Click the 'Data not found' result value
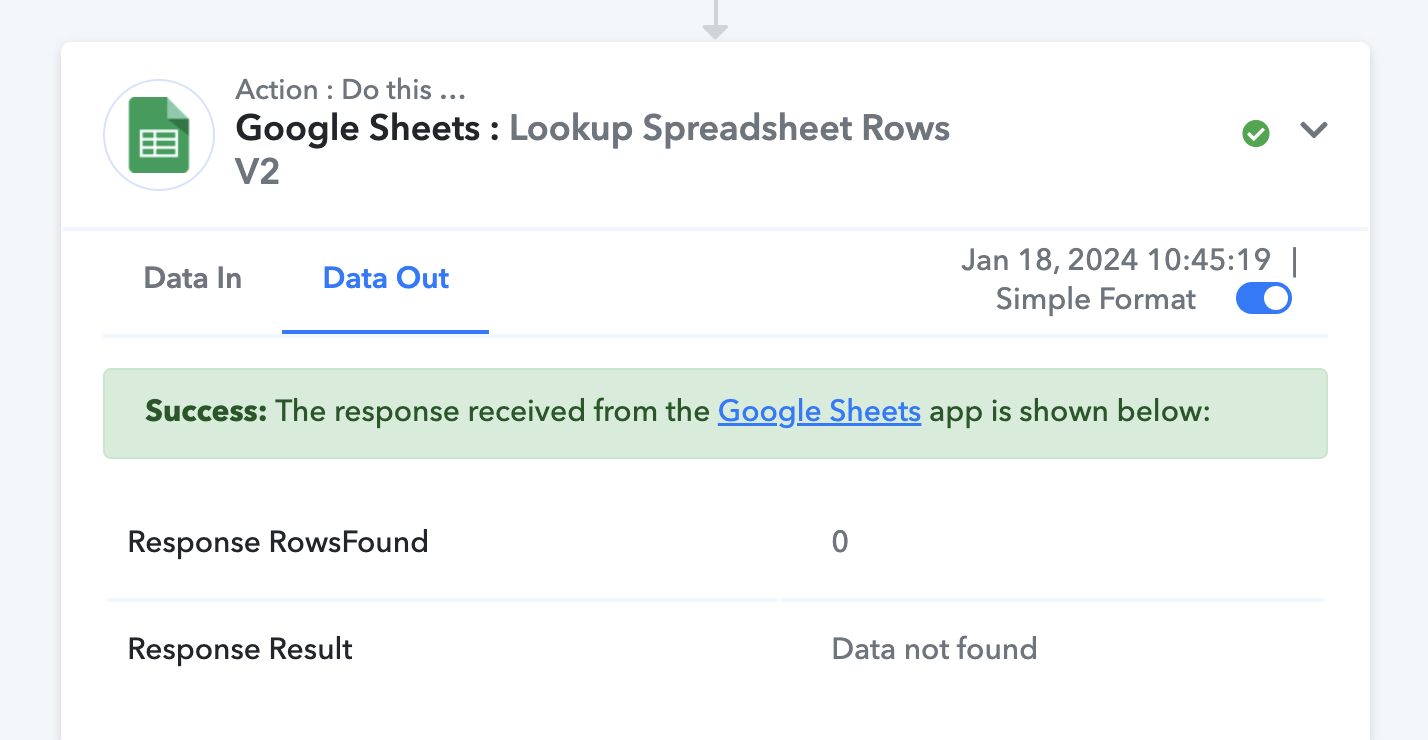Screen dimensions: 1428x740 (x=934, y=650)
